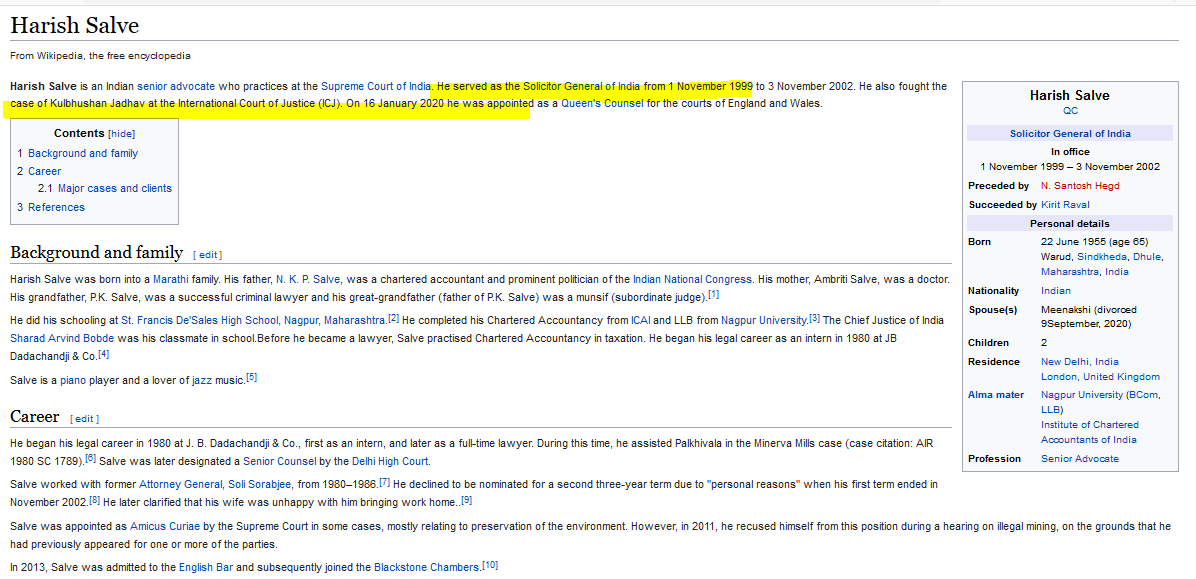Open the 'Attorney General' link
Viewport: 1196px width, 579px height.
(181, 484)
